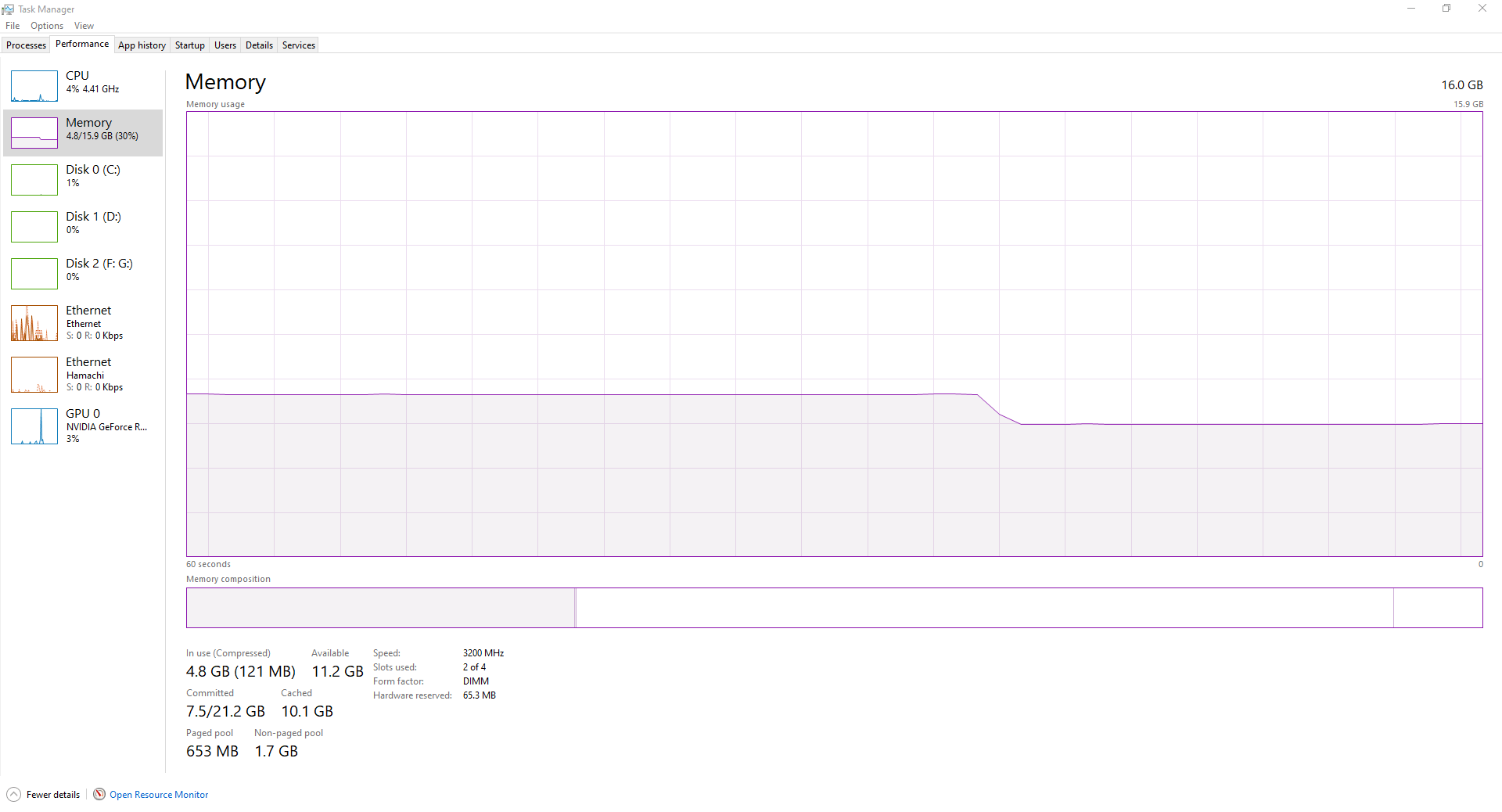Collapse details with Fewer details control
The image size is (1502, 812).
coord(43,794)
